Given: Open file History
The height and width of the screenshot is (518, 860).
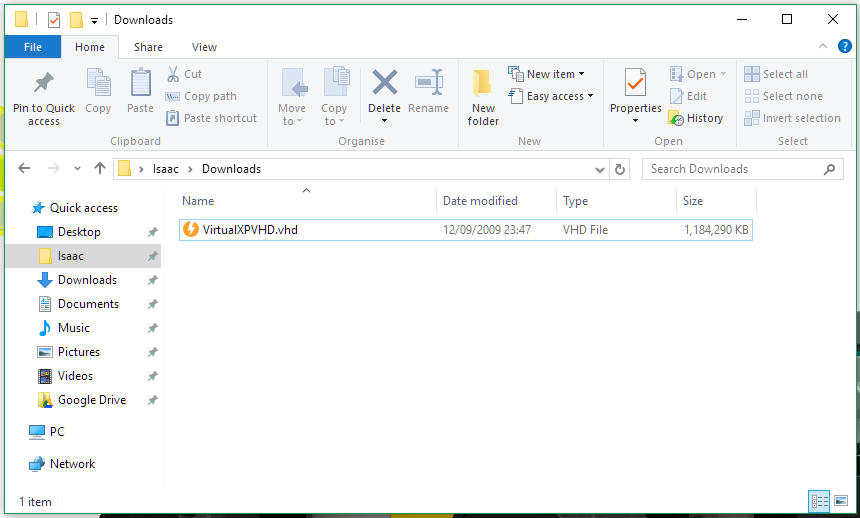Looking at the screenshot, I should pos(695,118).
